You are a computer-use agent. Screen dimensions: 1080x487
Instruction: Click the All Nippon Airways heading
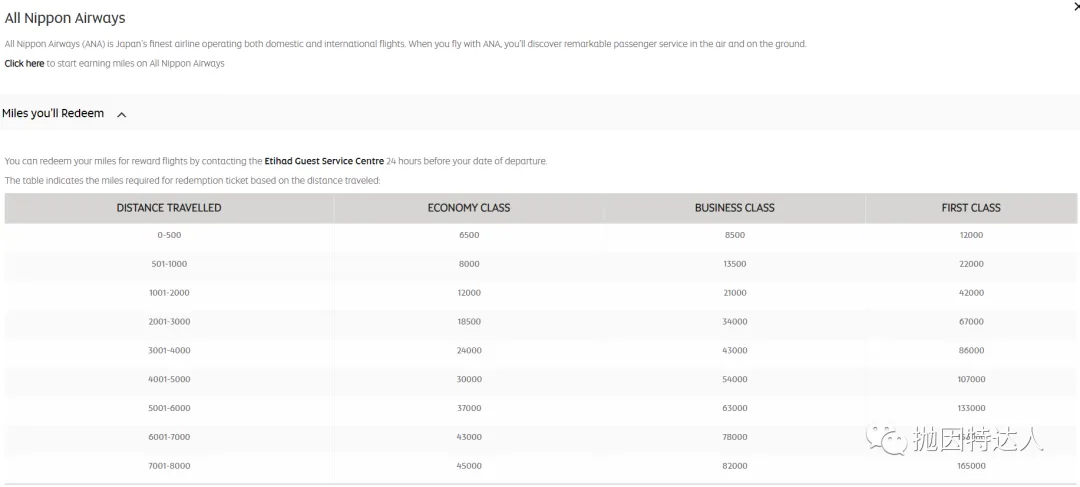(x=65, y=18)
